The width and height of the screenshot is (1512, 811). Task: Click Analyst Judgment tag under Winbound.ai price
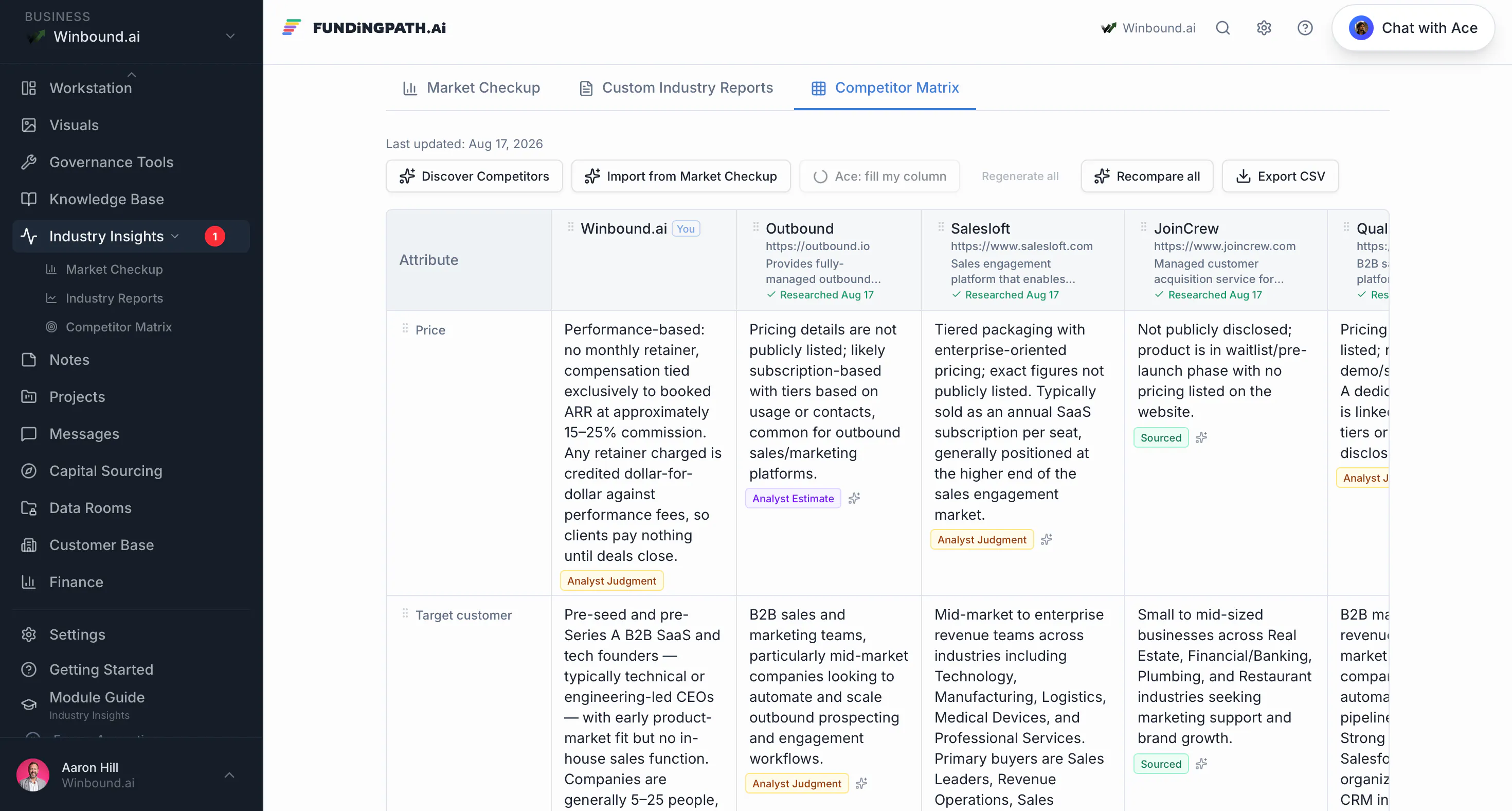[x=611, y=580]
